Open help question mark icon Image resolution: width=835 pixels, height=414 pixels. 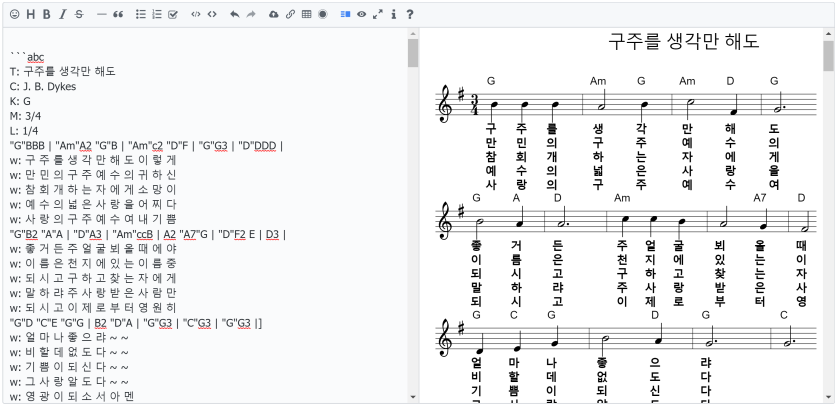[410, 14]
